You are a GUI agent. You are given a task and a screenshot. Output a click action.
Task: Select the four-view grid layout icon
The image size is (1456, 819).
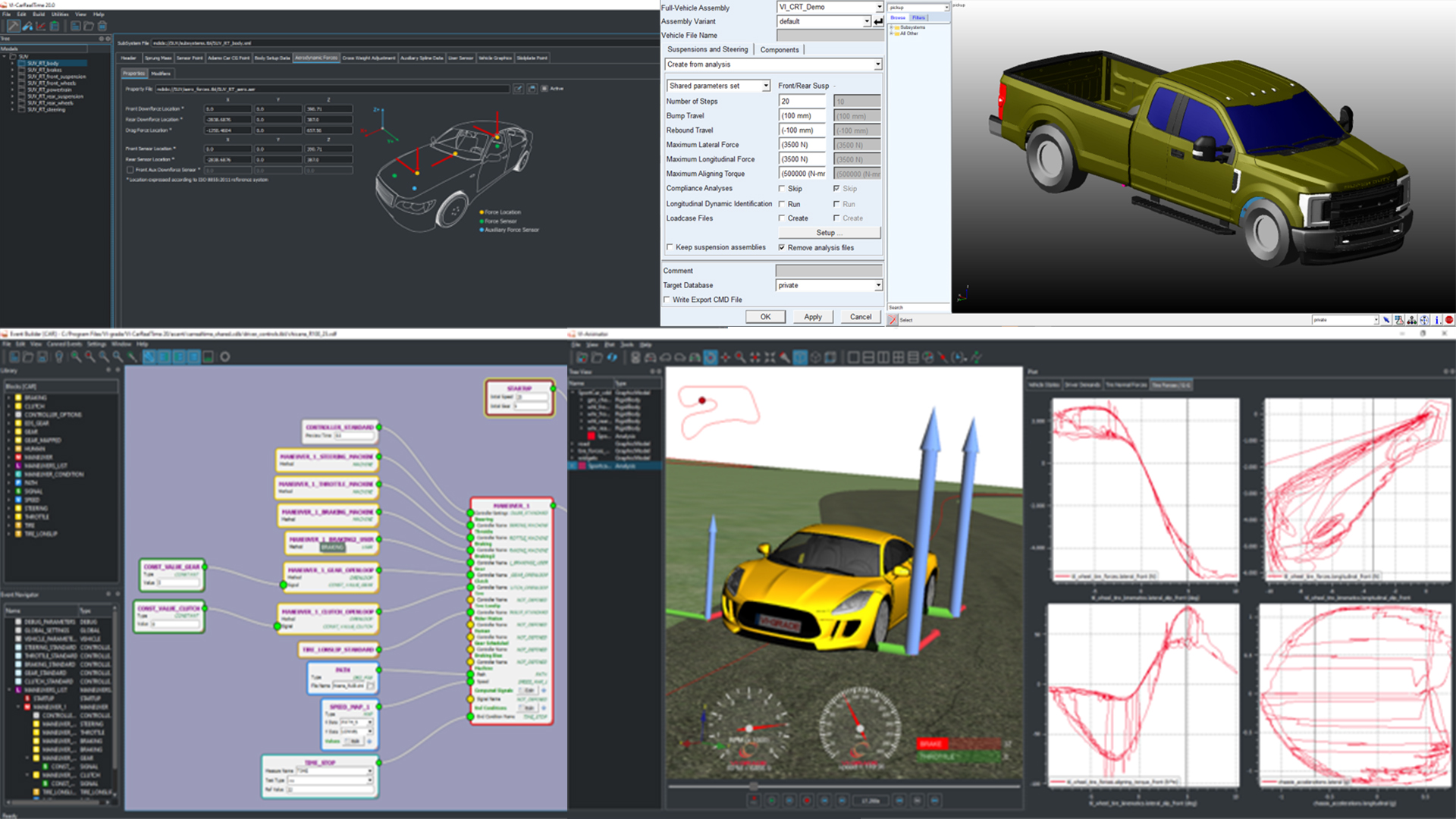click(x=898, y=357)
